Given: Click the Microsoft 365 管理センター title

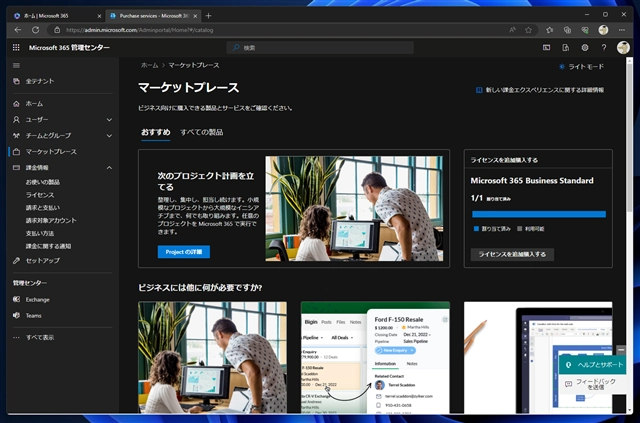Looking at the screenshot, I should [x=69, y=47].
